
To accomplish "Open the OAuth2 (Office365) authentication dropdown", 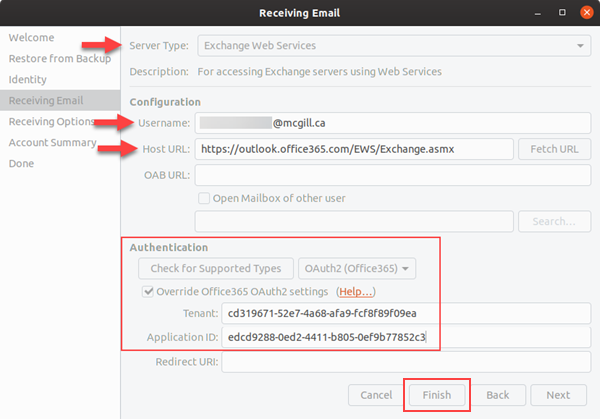I will [357, 269].
